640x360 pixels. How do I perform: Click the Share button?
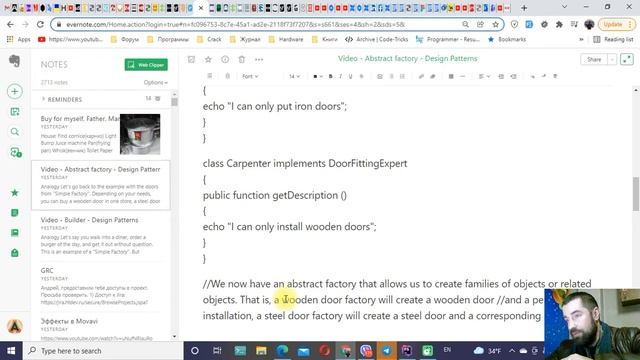pos(594,60)
